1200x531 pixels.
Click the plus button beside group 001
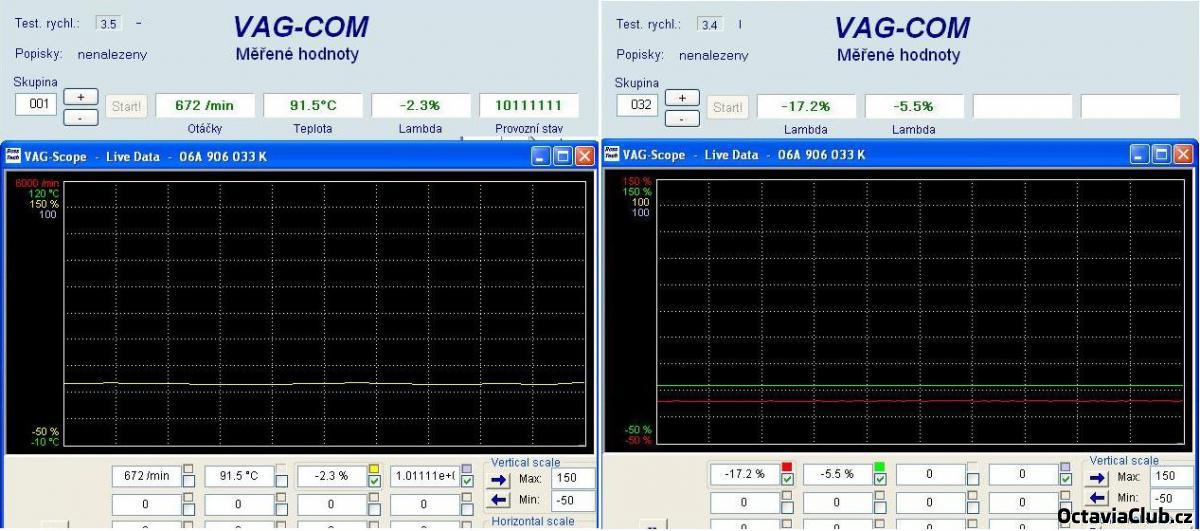(x=81, y=96)
